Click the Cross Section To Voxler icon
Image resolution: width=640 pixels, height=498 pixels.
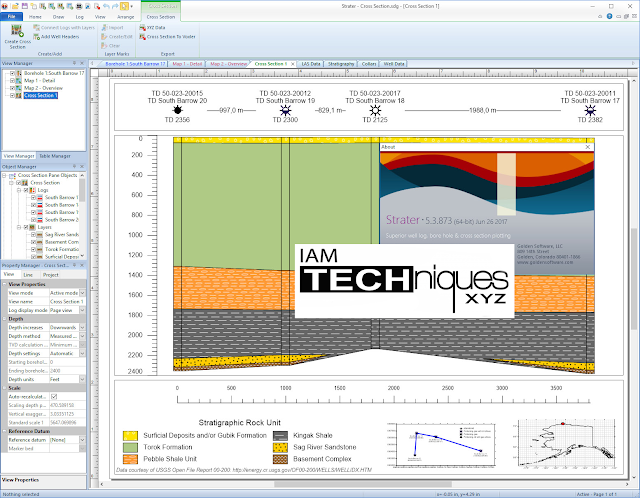[x=142, y=37]
